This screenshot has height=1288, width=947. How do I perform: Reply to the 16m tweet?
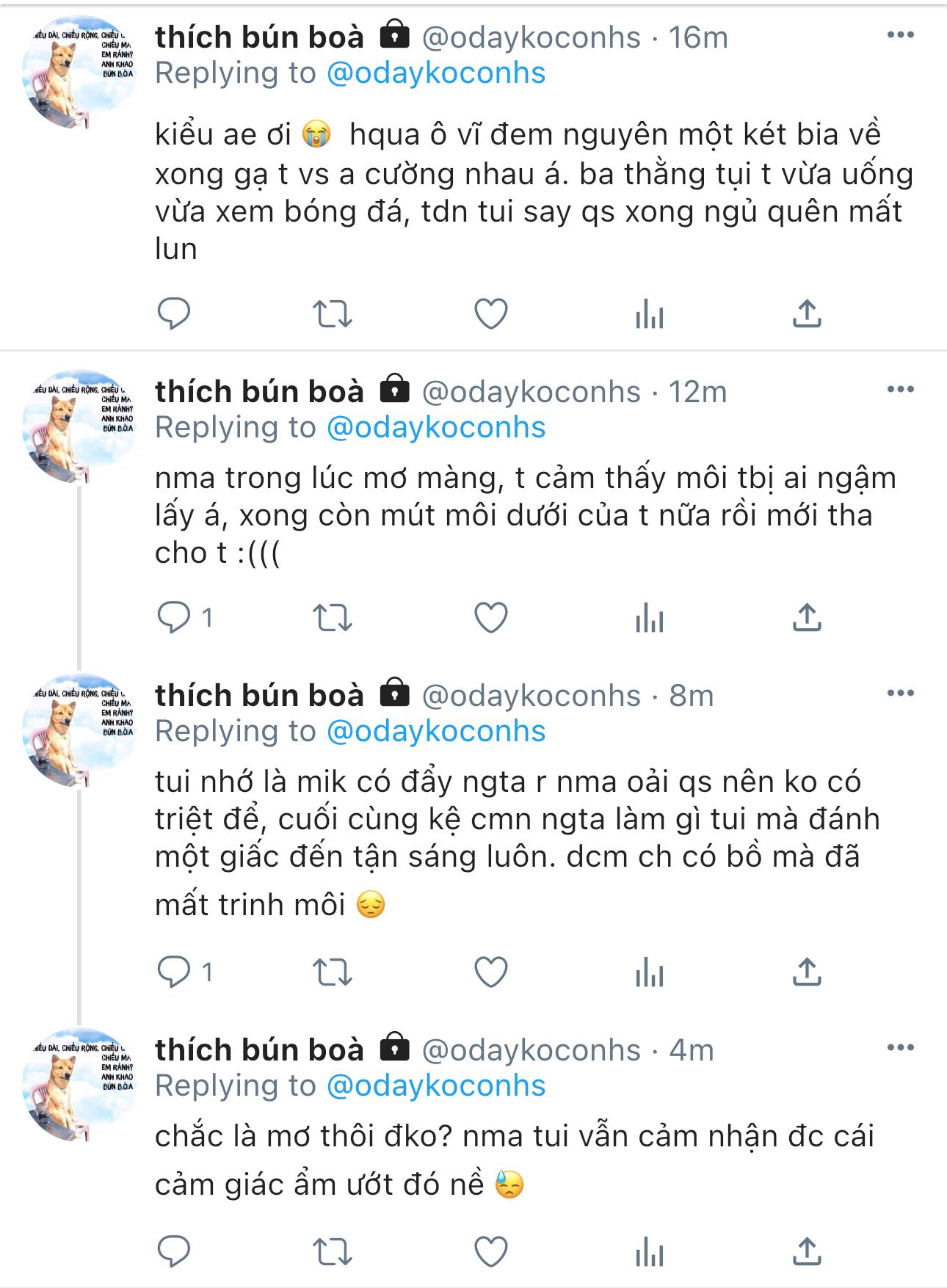click(x=174, y=314)
